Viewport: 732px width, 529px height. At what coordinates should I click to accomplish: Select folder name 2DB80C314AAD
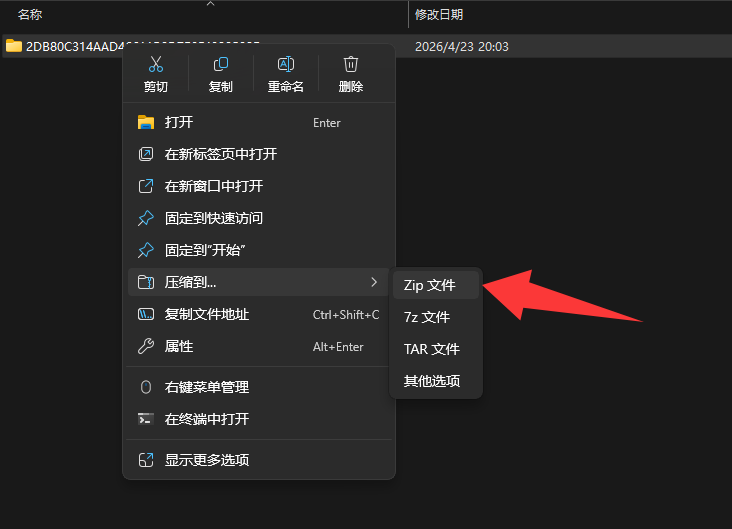pos(75,47)
